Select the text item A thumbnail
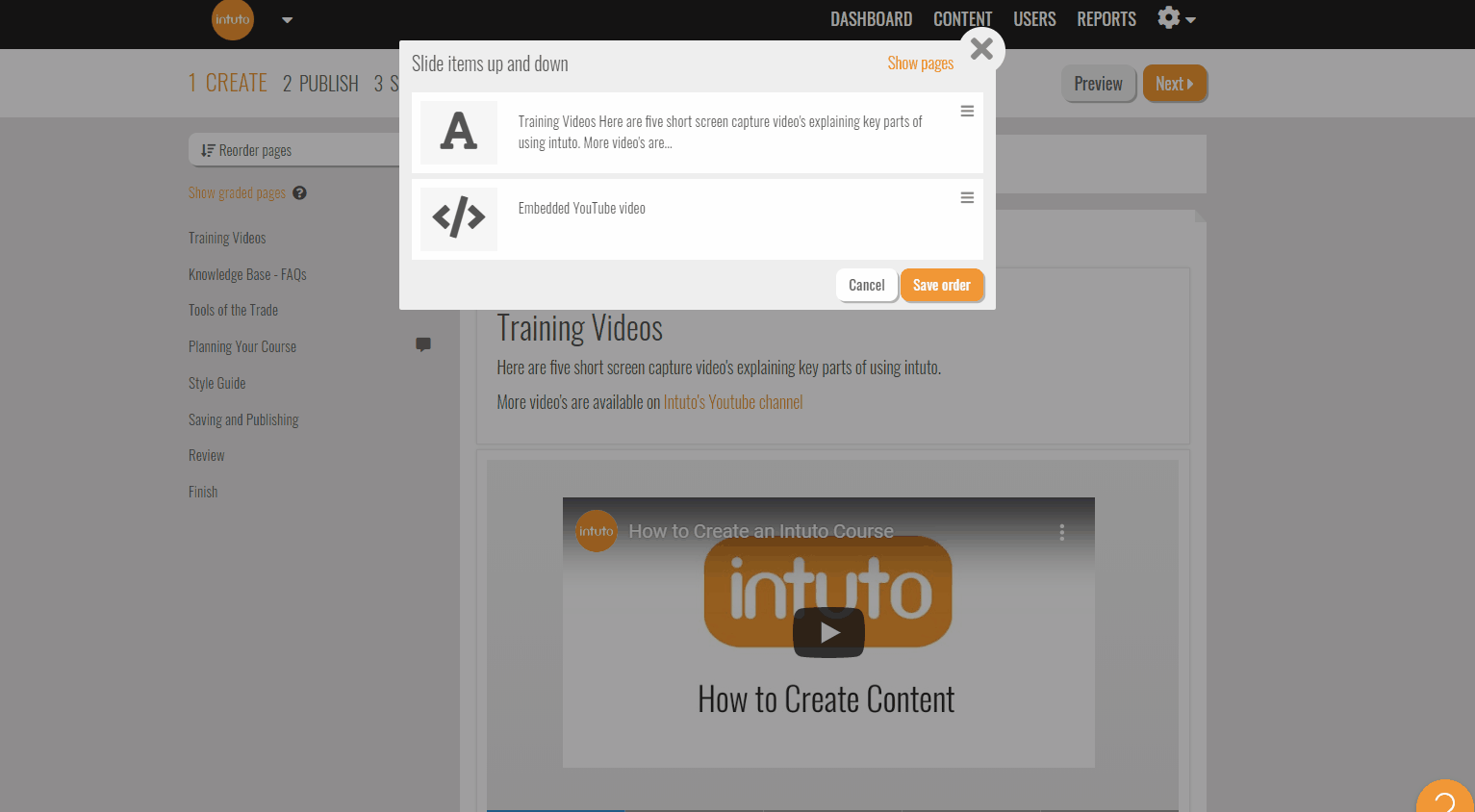Image resolution: width=1475 pixels, height=812 pixels. [459, 132]
